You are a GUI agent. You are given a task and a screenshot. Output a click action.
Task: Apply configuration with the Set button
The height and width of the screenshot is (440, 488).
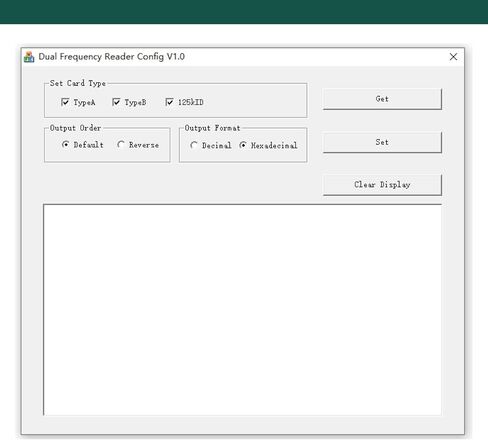(x=382, y=142)
